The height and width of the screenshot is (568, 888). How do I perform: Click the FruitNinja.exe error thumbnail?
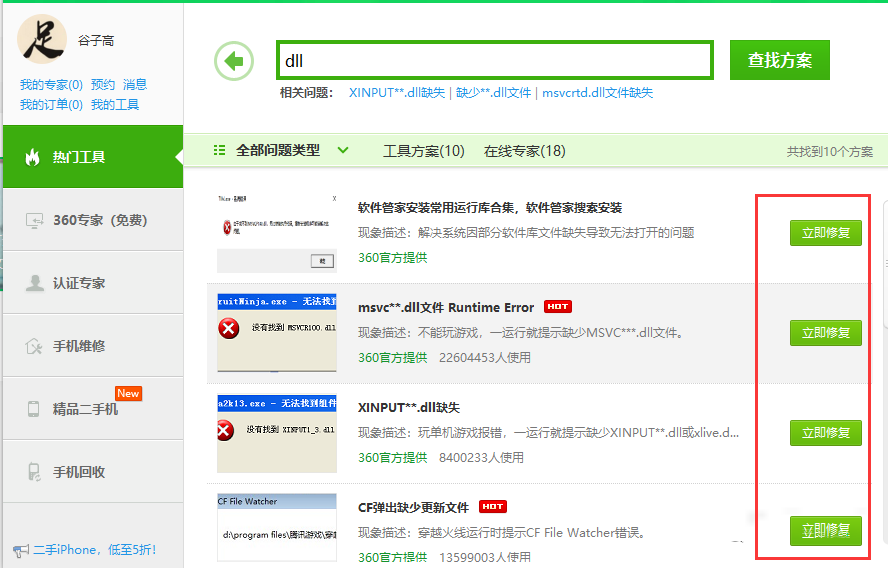point(277,333)
